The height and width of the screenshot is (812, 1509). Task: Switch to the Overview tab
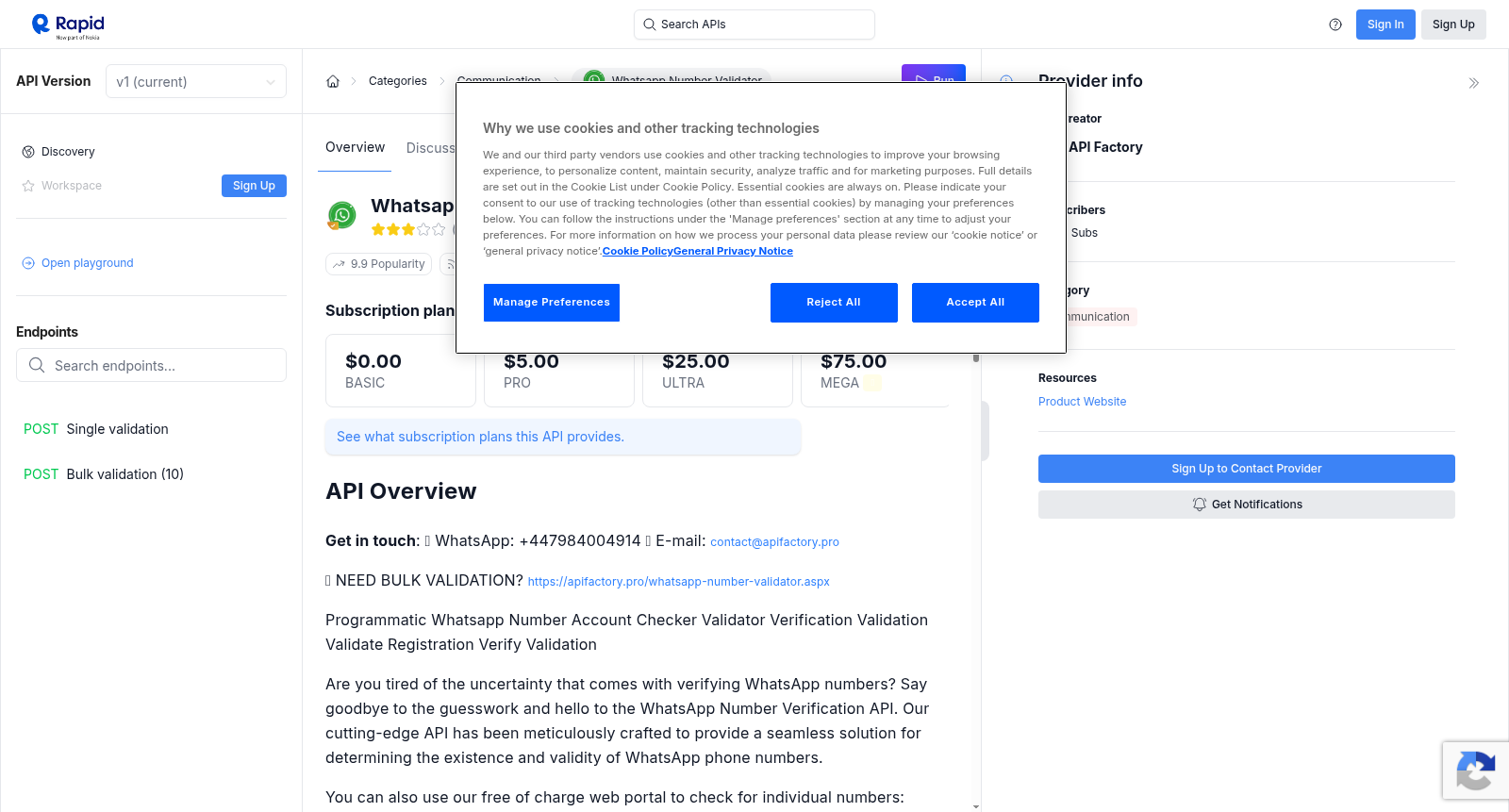click(355, 147)
